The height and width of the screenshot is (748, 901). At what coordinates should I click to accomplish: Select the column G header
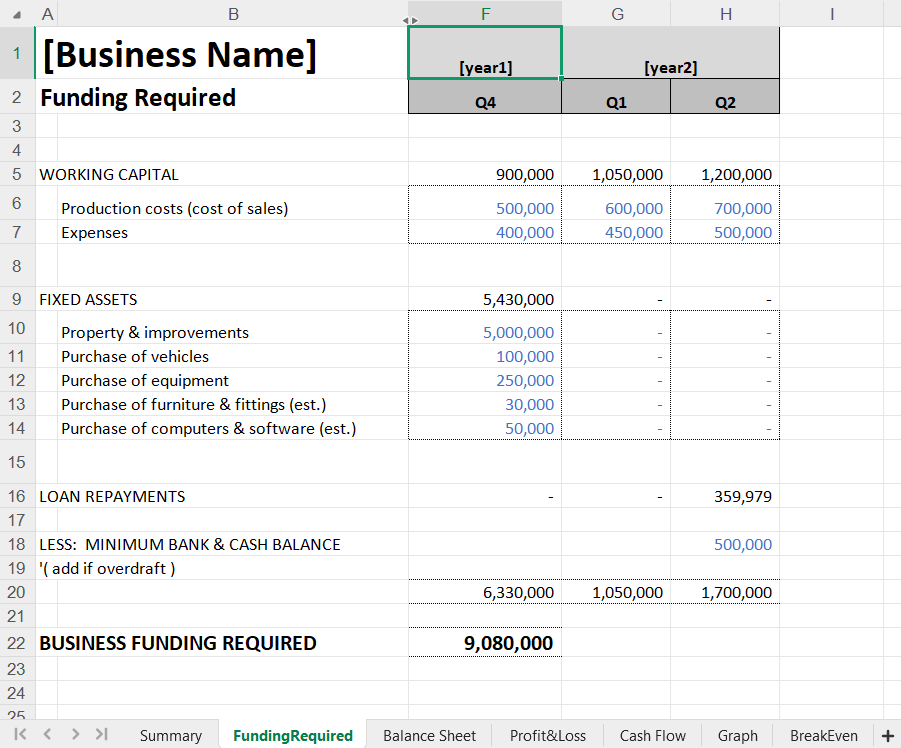[616, 13]
